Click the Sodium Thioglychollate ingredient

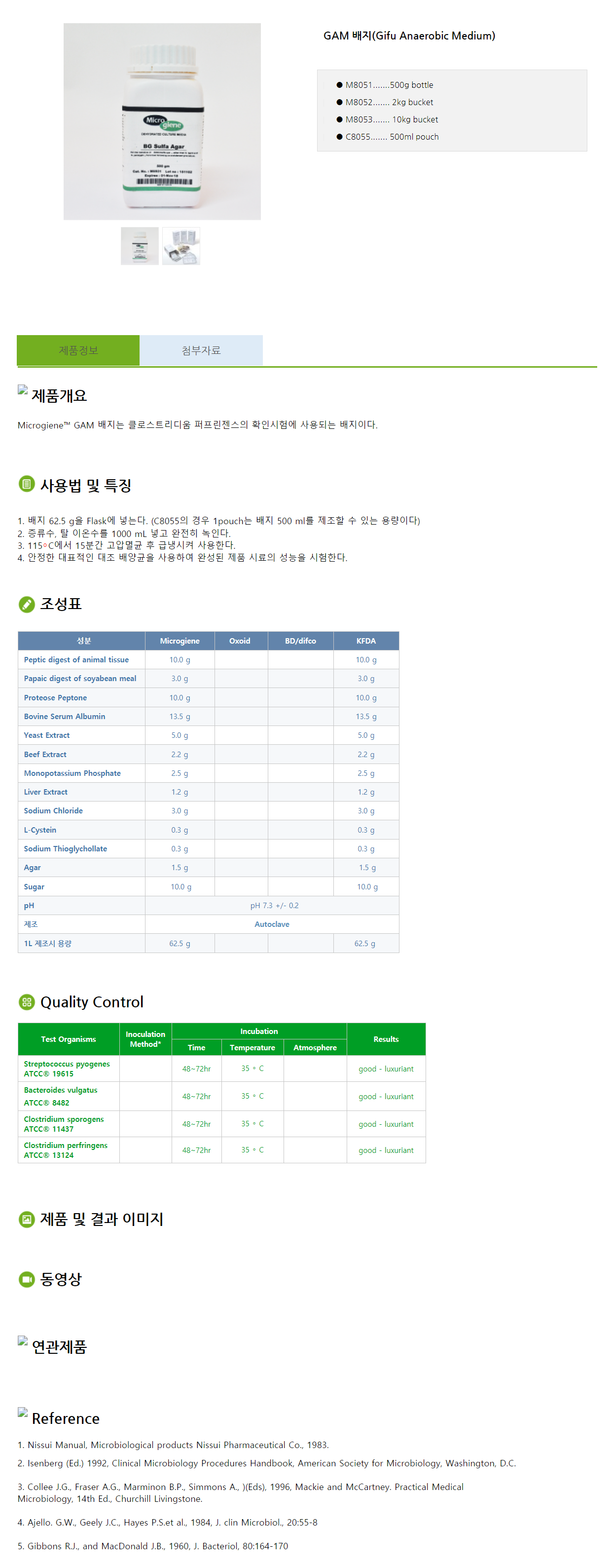[65, 848]
